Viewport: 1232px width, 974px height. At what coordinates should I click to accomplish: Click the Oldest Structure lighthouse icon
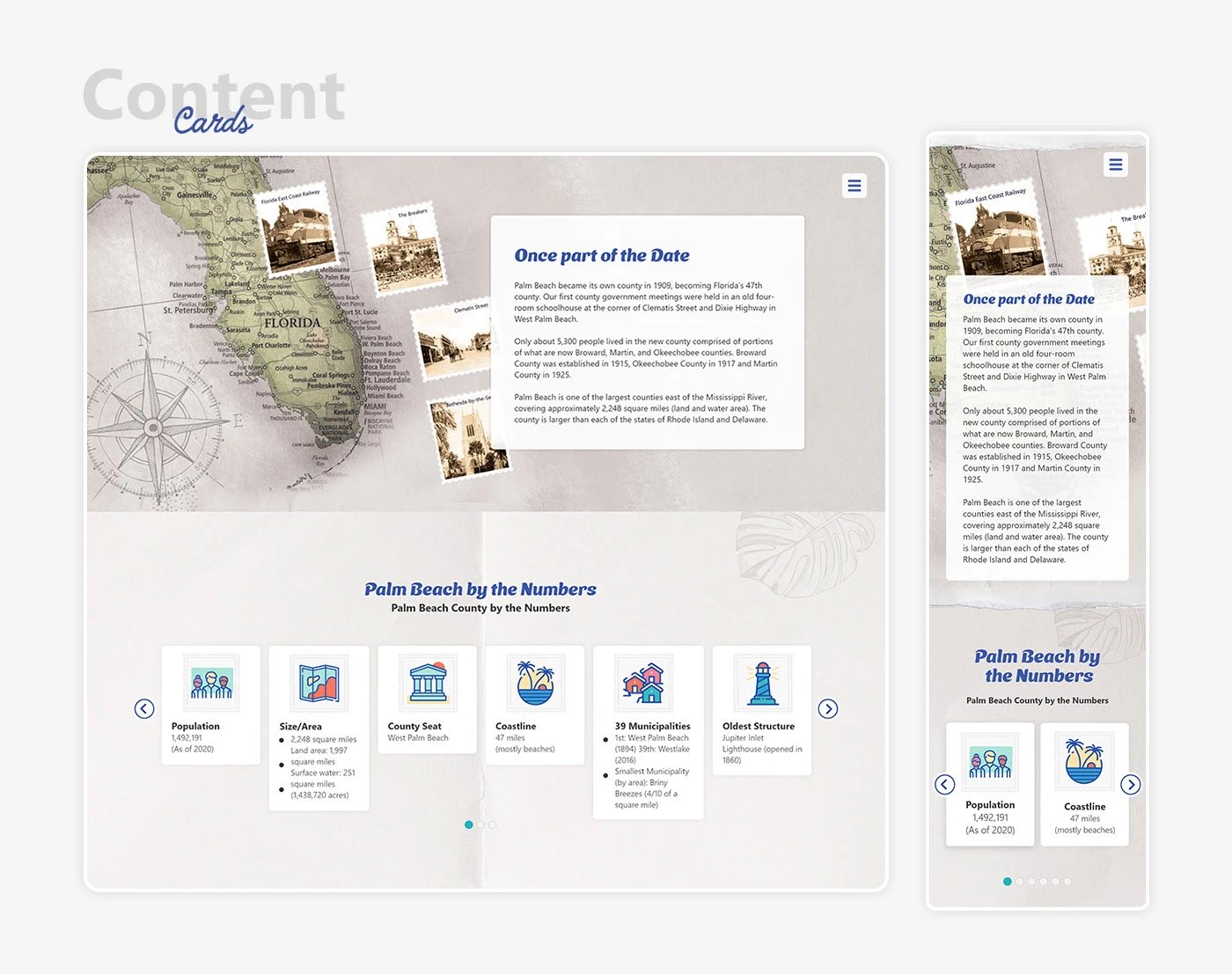[x=762, y=683]
